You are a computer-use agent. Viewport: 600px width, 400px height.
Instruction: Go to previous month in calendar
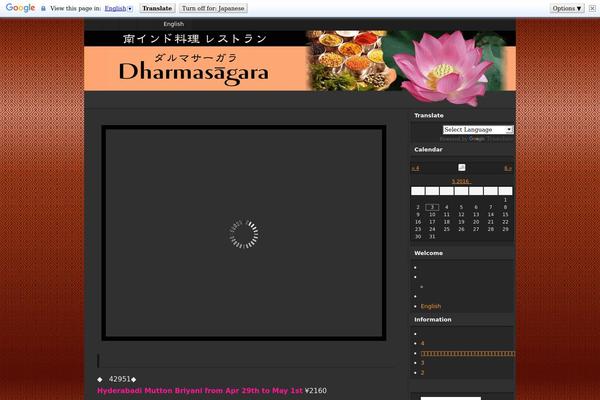(416, 168)
